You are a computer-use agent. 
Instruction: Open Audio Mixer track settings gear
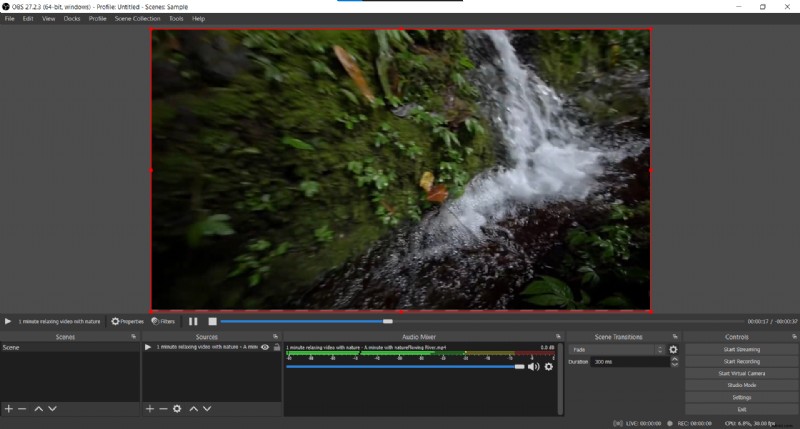pyautogui.click(x=548, y=367)
